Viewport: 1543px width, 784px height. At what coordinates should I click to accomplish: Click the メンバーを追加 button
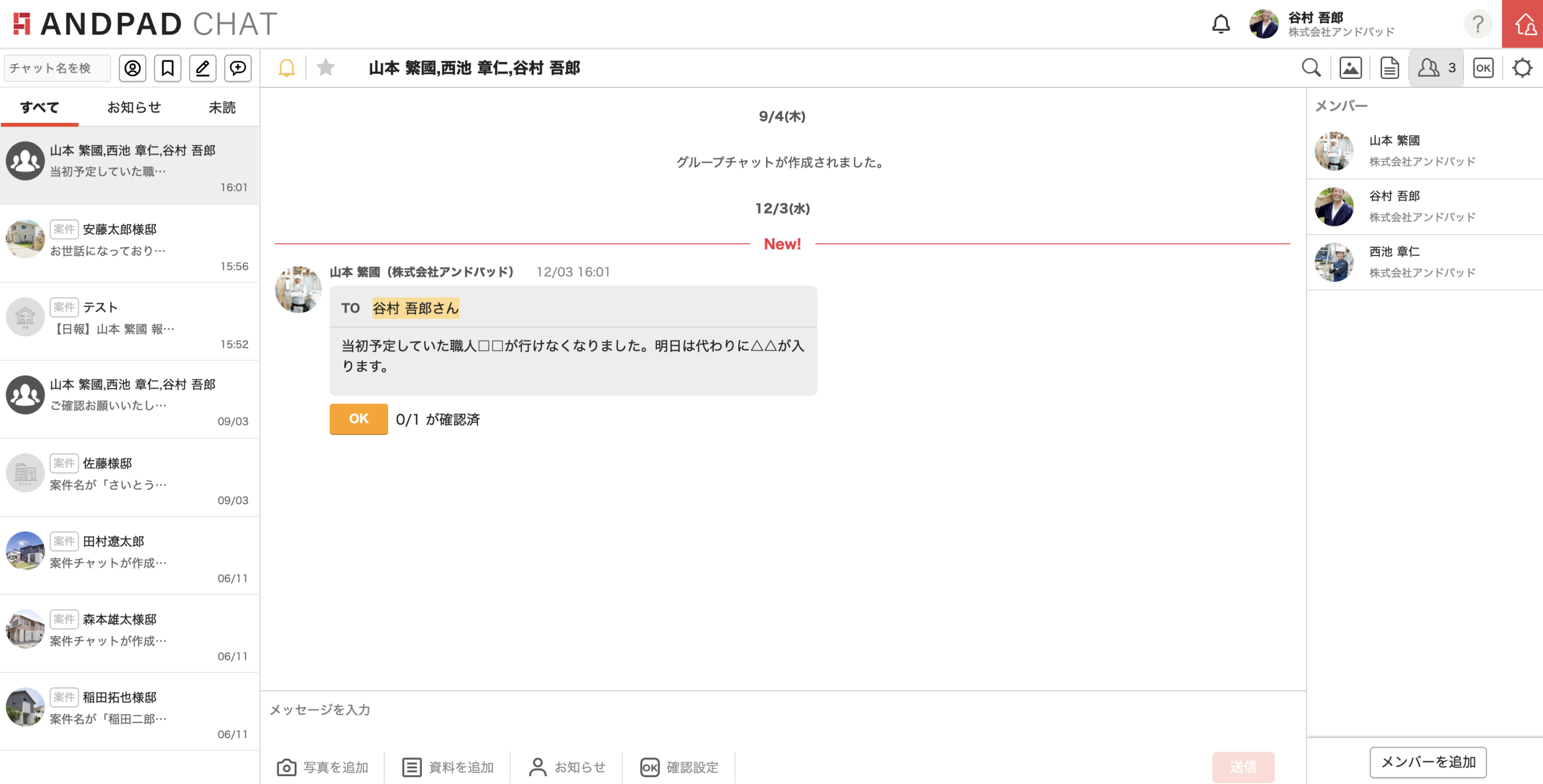[x=1428, y=762]
